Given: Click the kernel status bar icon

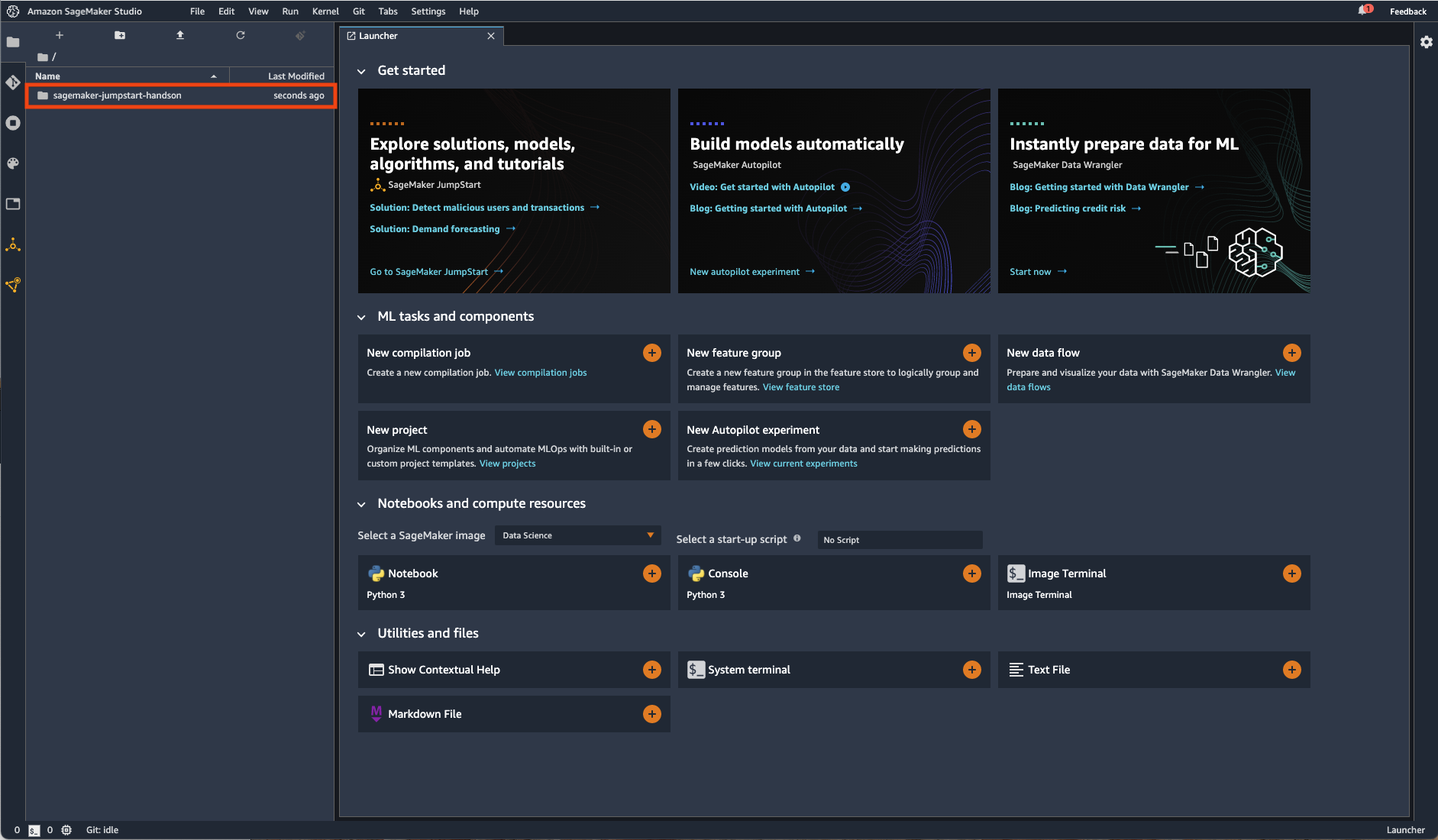Looking at the screenshot, I should click(x=66, y=830).
